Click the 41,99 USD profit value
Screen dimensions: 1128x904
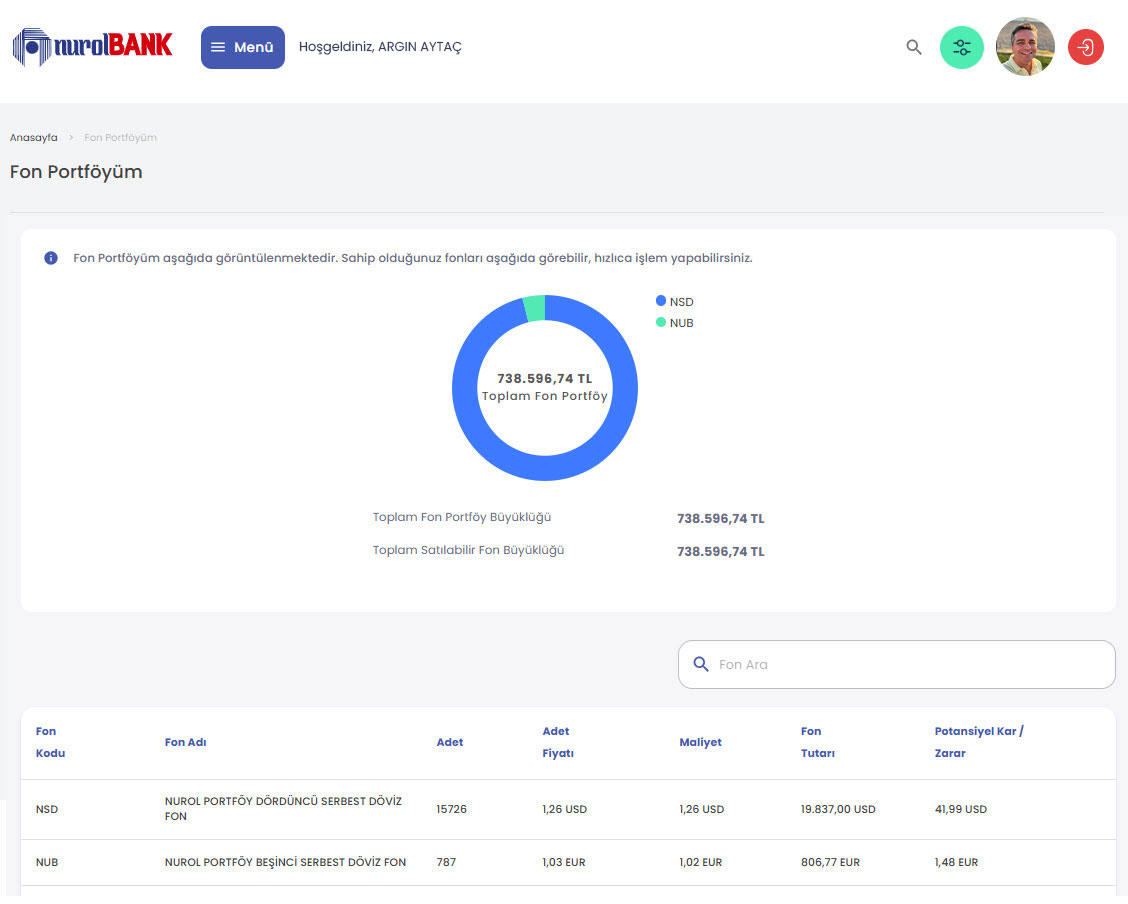960,809
